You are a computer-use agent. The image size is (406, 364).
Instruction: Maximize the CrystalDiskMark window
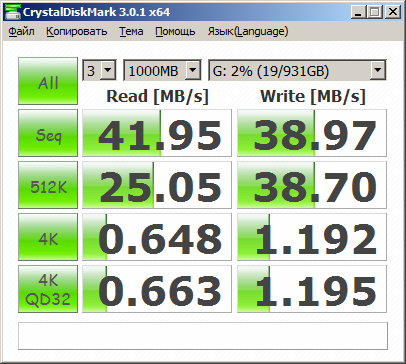coord(375,12)
